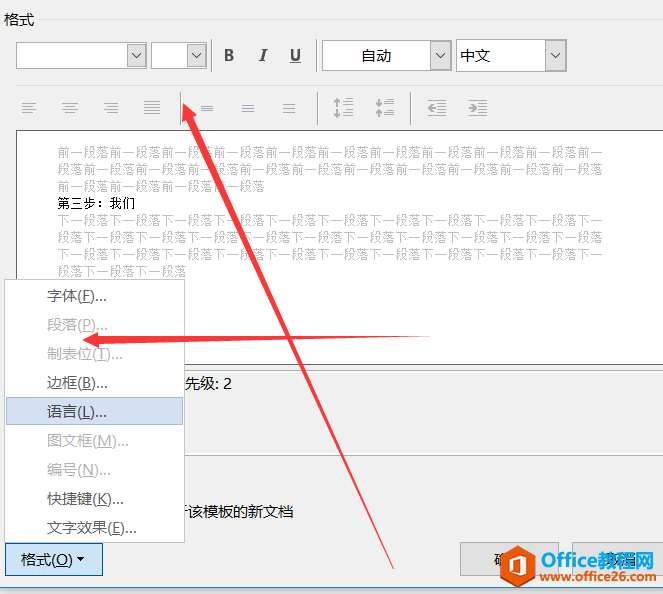
Task: Increase paragraph spacing
Action: [343, 108]
